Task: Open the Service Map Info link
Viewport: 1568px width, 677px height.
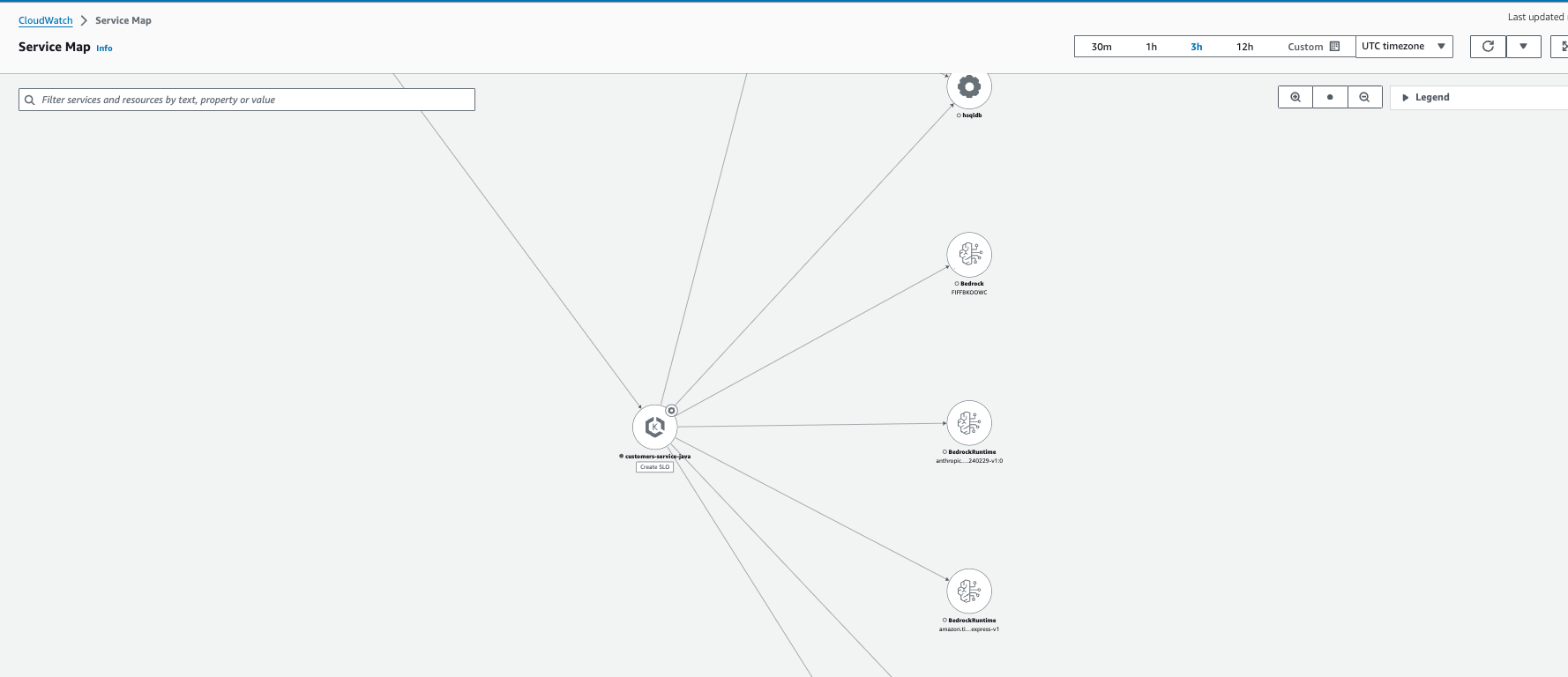Action: point(104,48)
